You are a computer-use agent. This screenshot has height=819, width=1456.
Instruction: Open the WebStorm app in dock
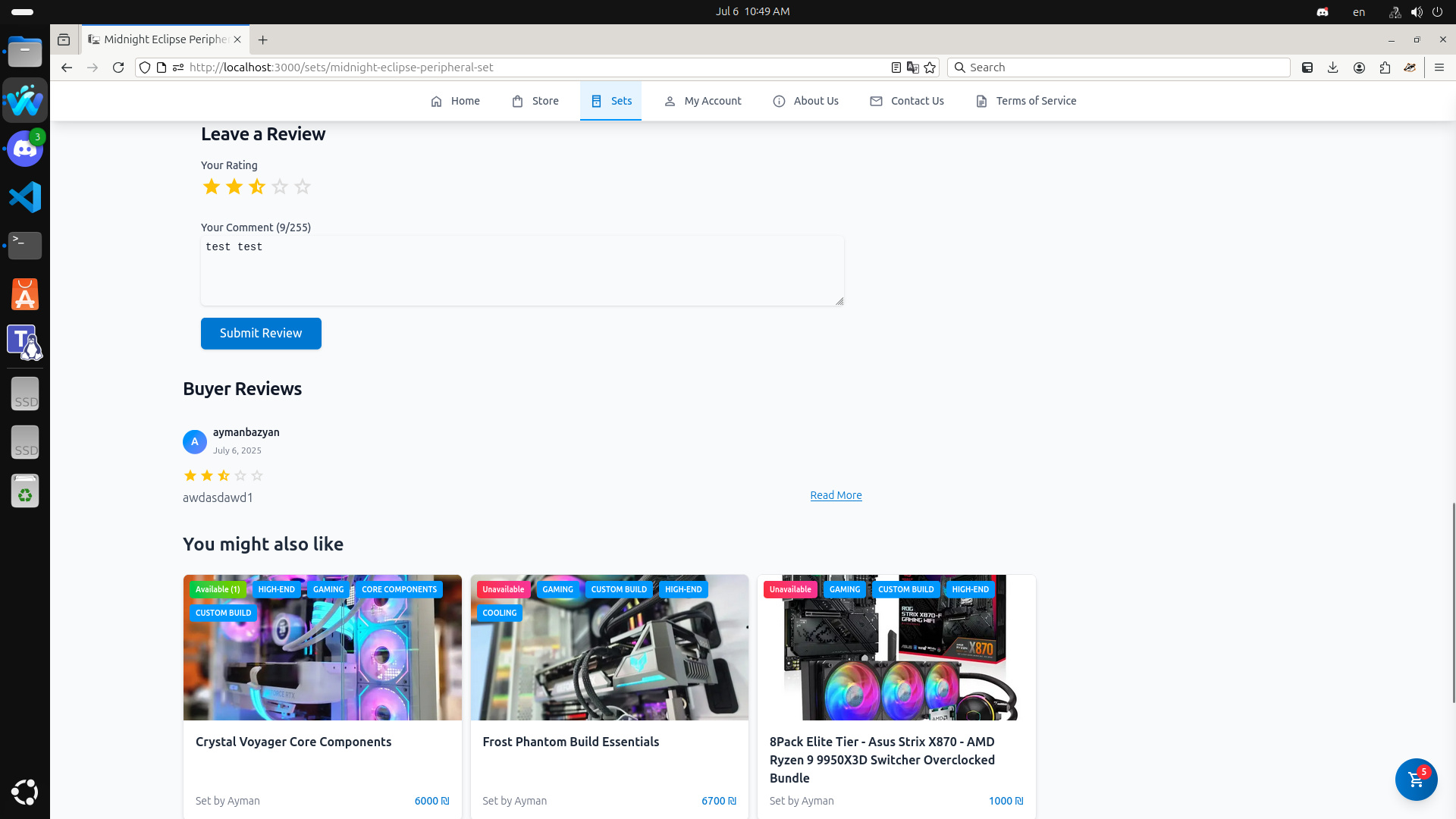coord(25,100)
